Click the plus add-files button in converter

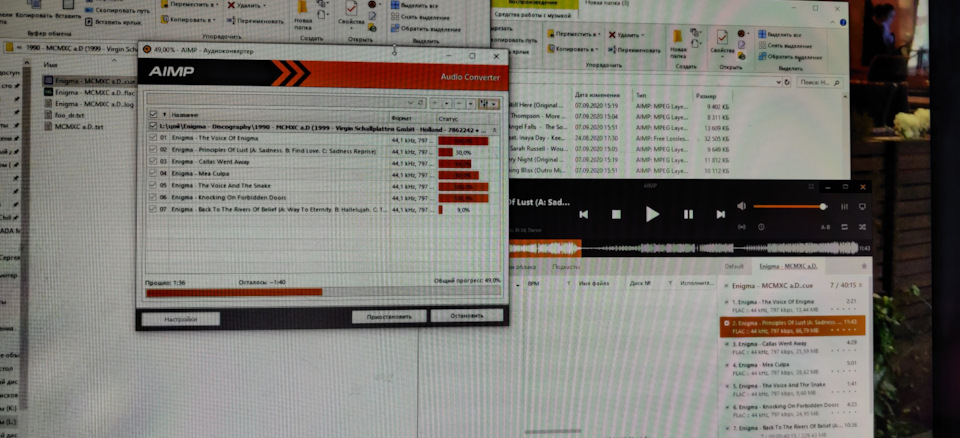click(x=435, y=104)
